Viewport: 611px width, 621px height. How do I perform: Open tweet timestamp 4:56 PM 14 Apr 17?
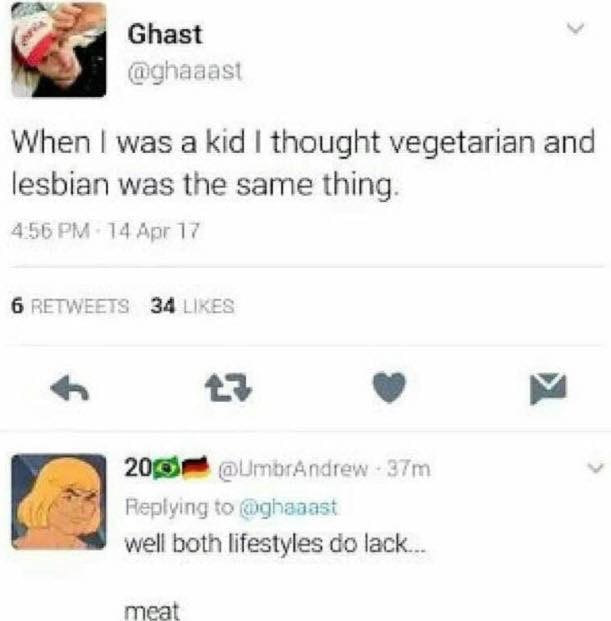[105, 230]
